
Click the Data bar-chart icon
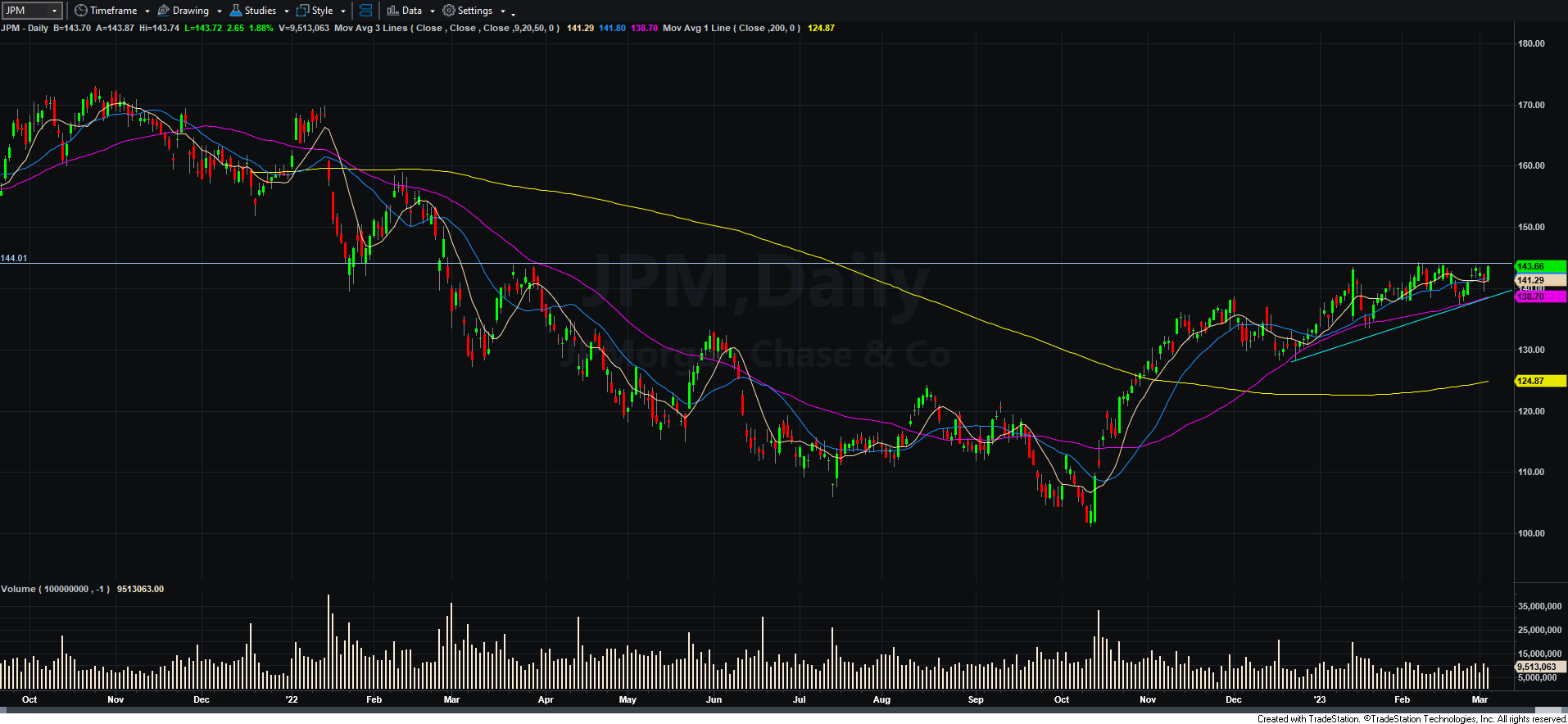(392, 11)
